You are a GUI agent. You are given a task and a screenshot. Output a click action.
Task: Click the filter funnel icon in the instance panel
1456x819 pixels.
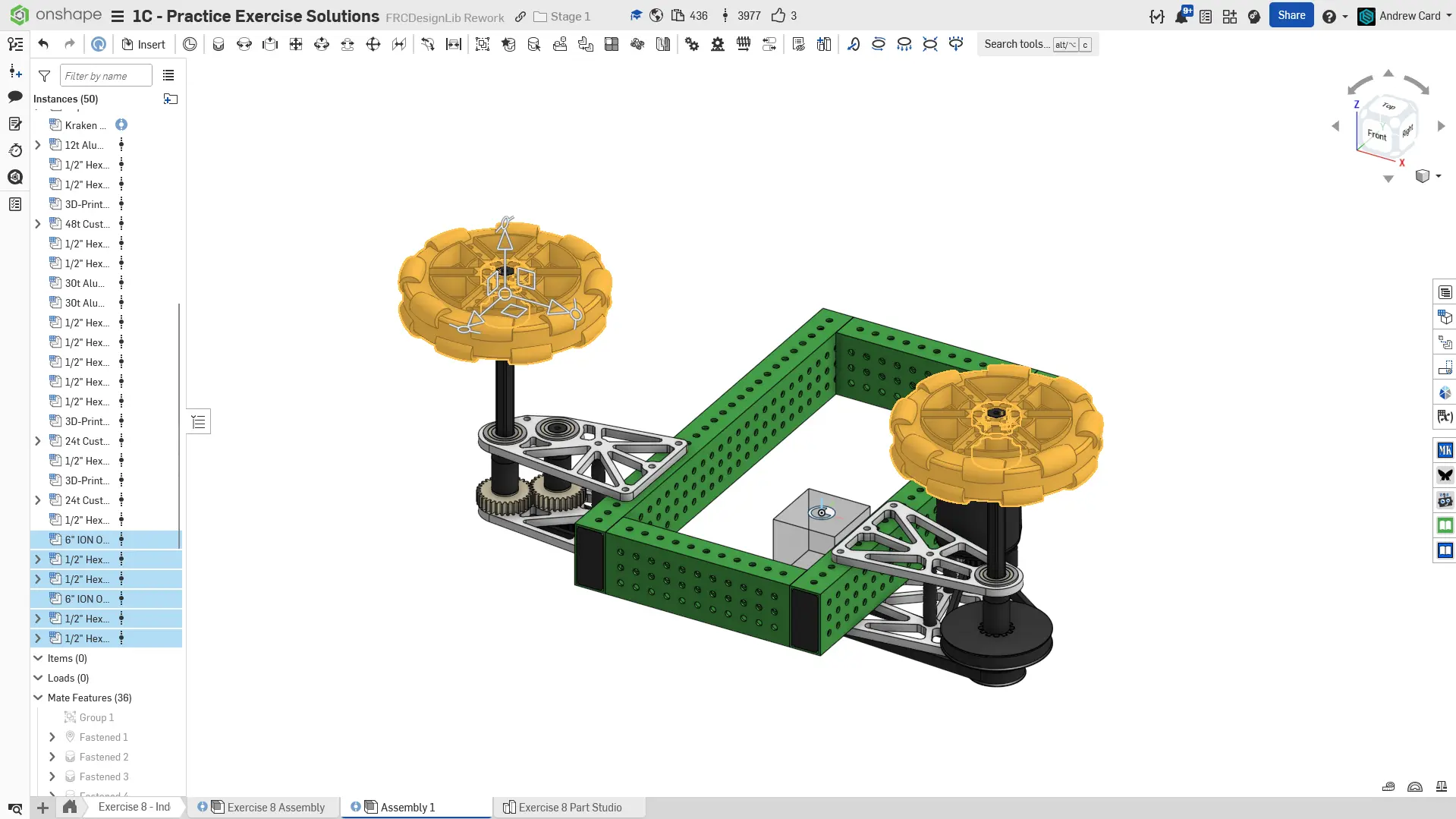tap(45, 76)
